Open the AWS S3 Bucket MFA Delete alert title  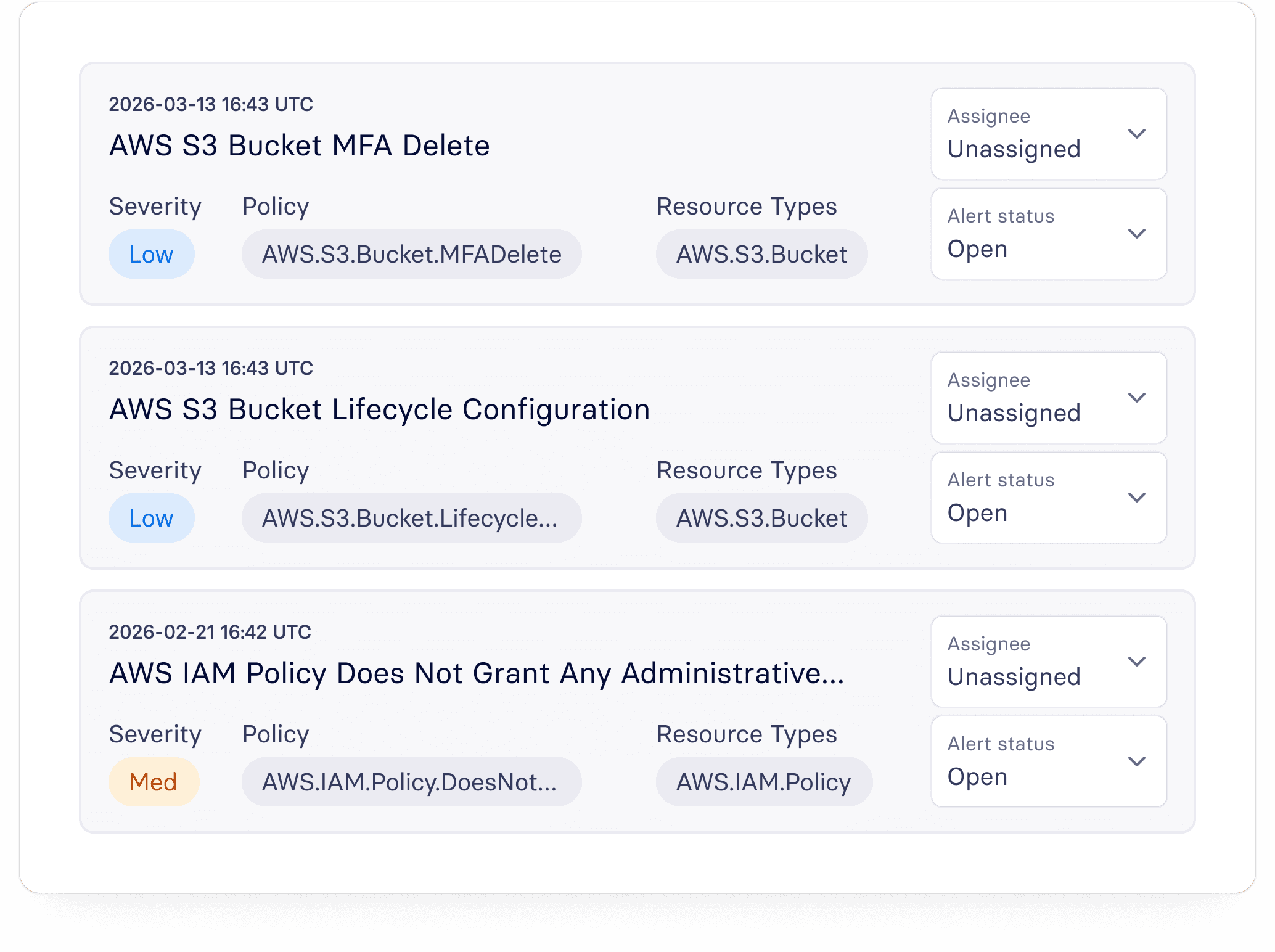point(299,146)
